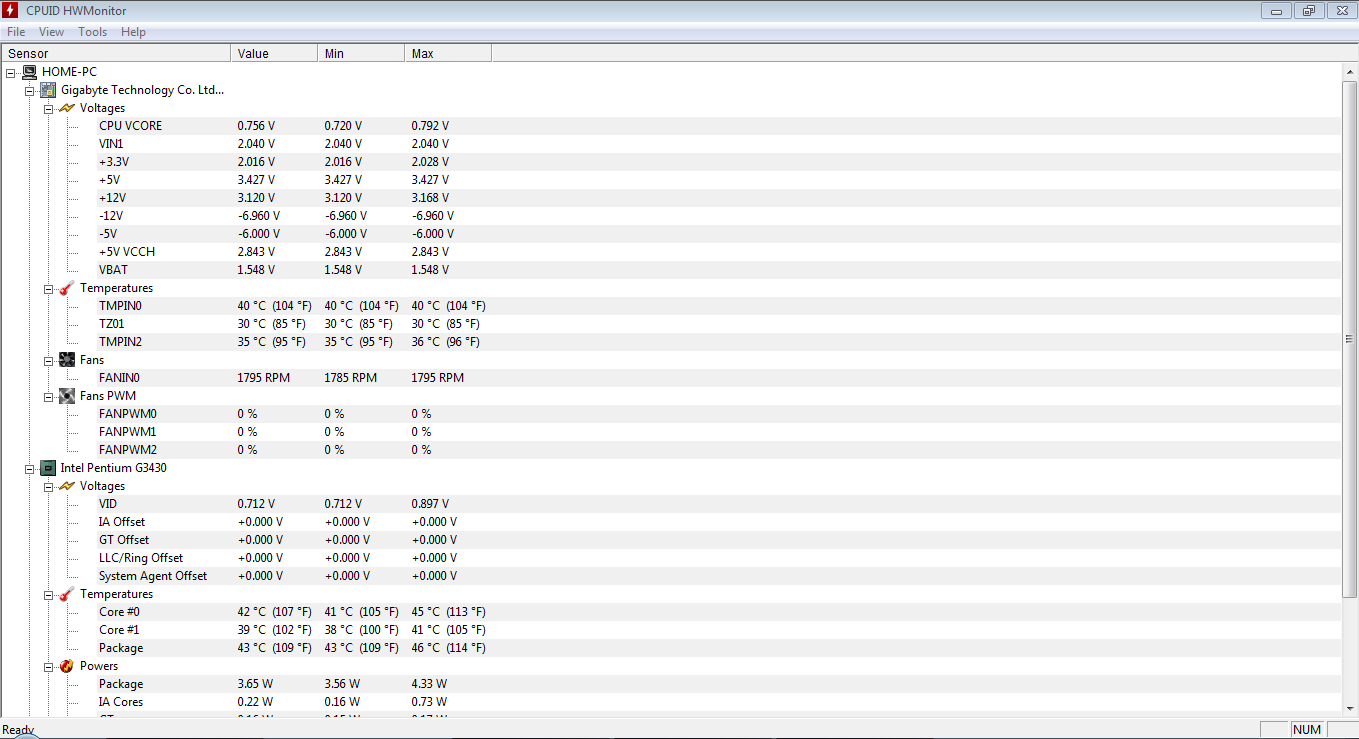This screenshot has height=739, width=1359.
Task: Click the Fans icon beside FANIN0 group
Action: (x=66, y=360)
